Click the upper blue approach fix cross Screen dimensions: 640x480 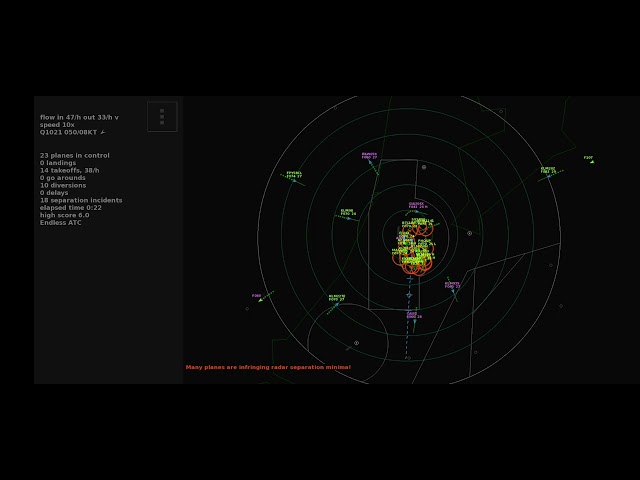click(x=410, y=279)
